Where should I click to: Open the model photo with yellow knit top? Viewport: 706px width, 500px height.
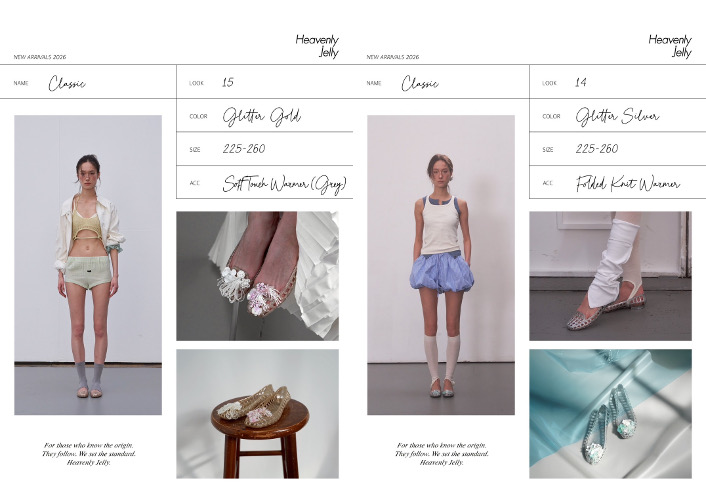(88, 265)
